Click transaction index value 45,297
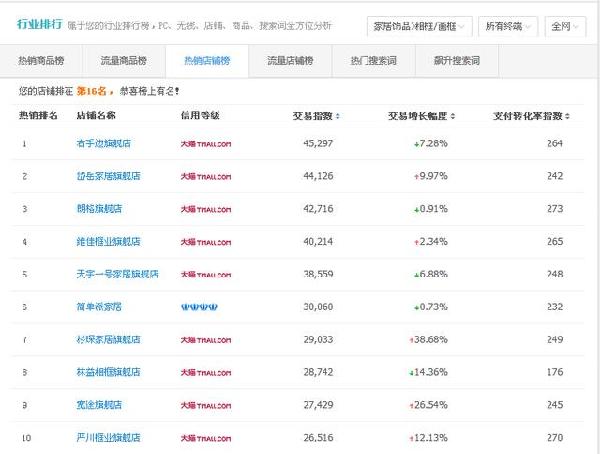Image resolution: width=600 pixels, height=454 pixels. pyautogui.click(x=318, y=144)
